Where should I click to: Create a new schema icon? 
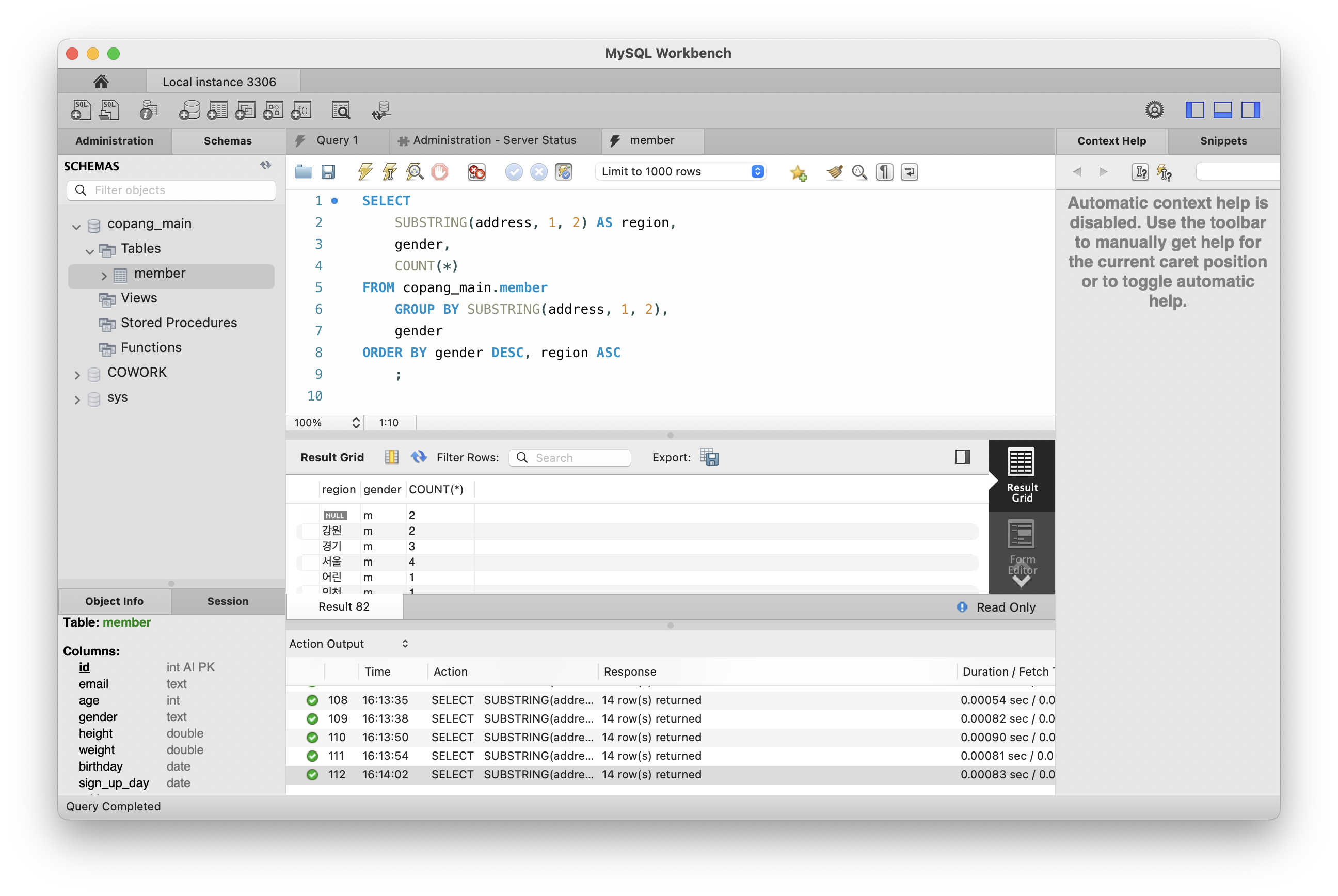[189, 110]
